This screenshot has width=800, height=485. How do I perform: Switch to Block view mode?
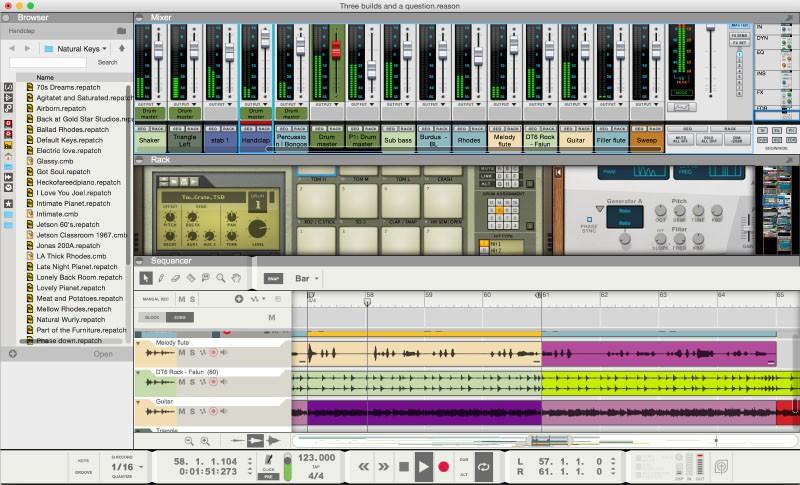[x=152, y=317]
